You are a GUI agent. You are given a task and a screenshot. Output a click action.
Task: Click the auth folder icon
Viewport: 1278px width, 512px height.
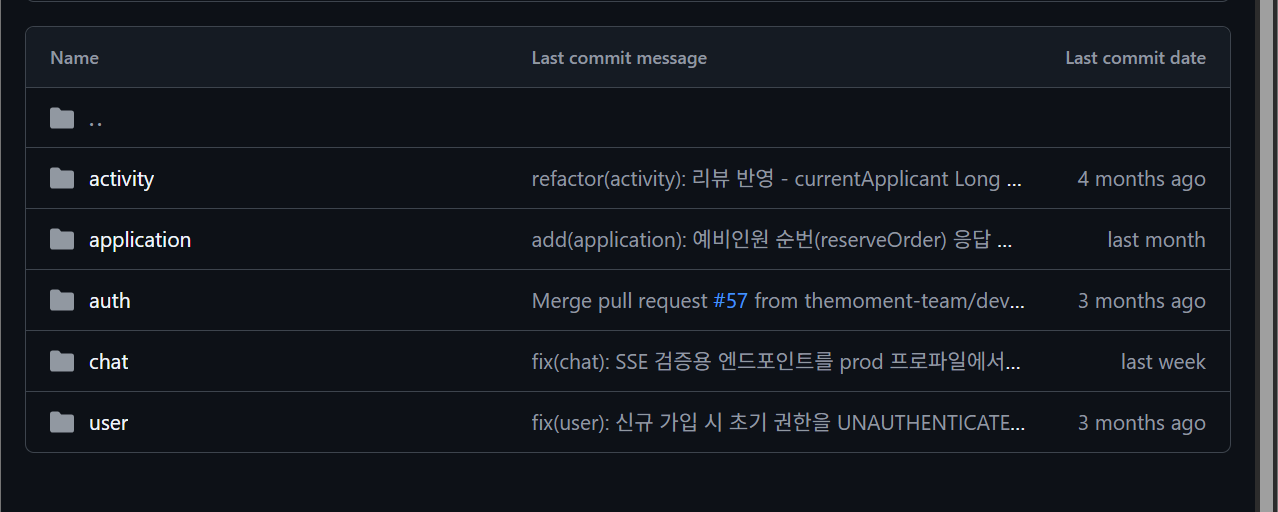click(x=62, y=301)
